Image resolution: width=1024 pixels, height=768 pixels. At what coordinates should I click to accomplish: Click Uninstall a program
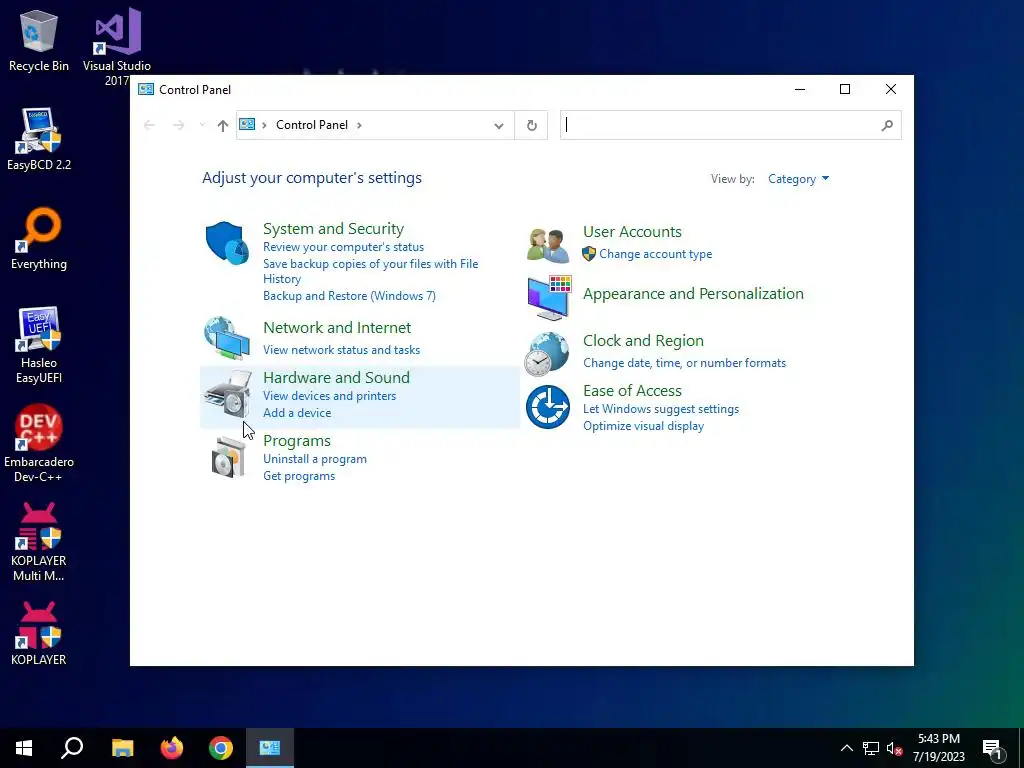click(x=315, y=459)
